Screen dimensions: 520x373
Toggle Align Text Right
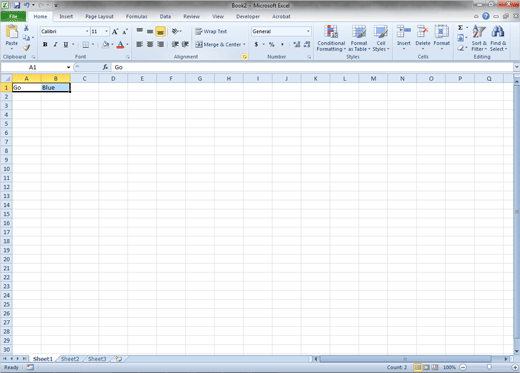tap(160, 44)
